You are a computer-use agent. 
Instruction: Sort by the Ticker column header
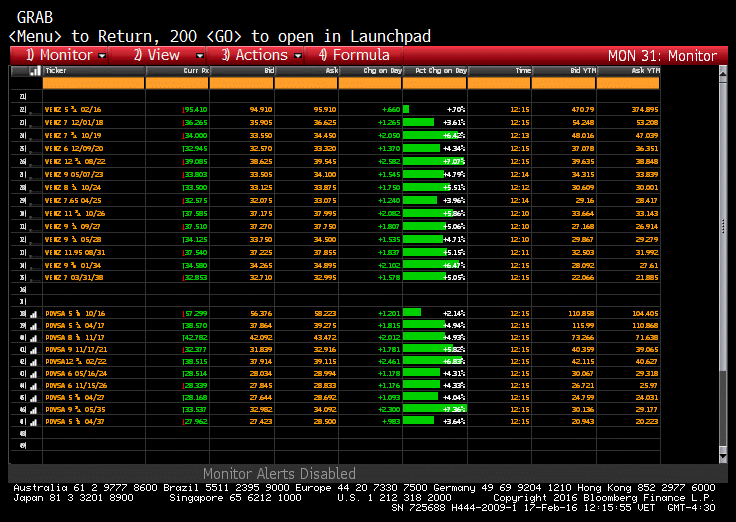pyautogui.click(x=93, y=71)
